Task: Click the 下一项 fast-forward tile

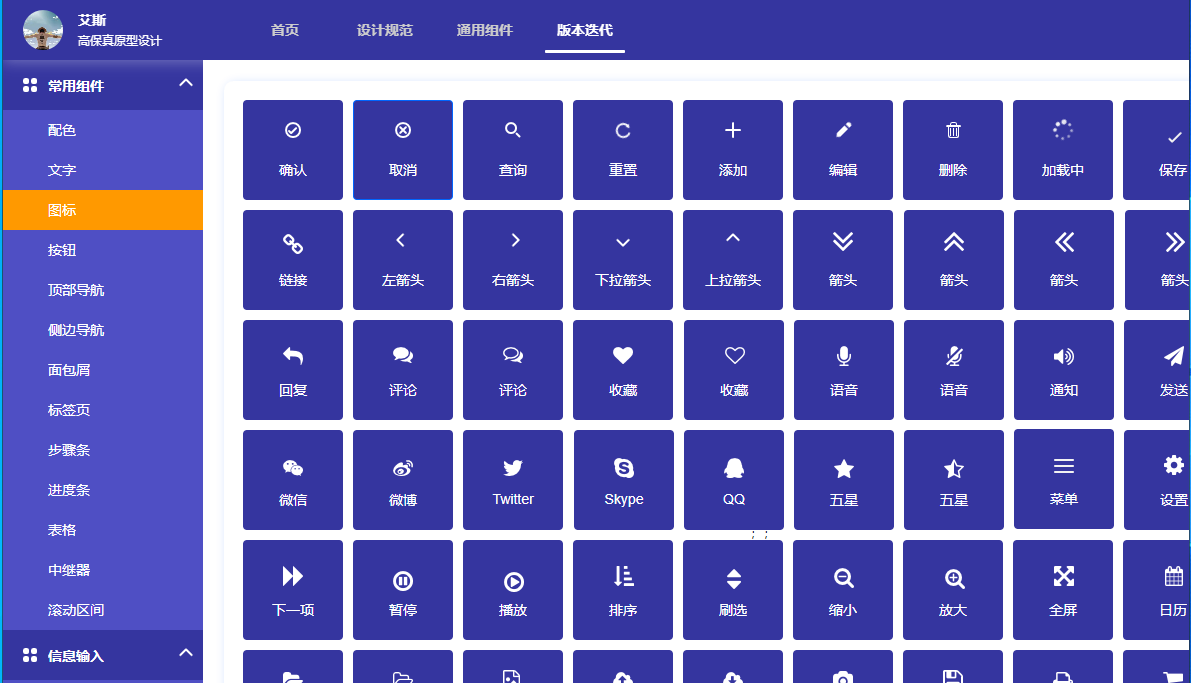Action: 292,590
